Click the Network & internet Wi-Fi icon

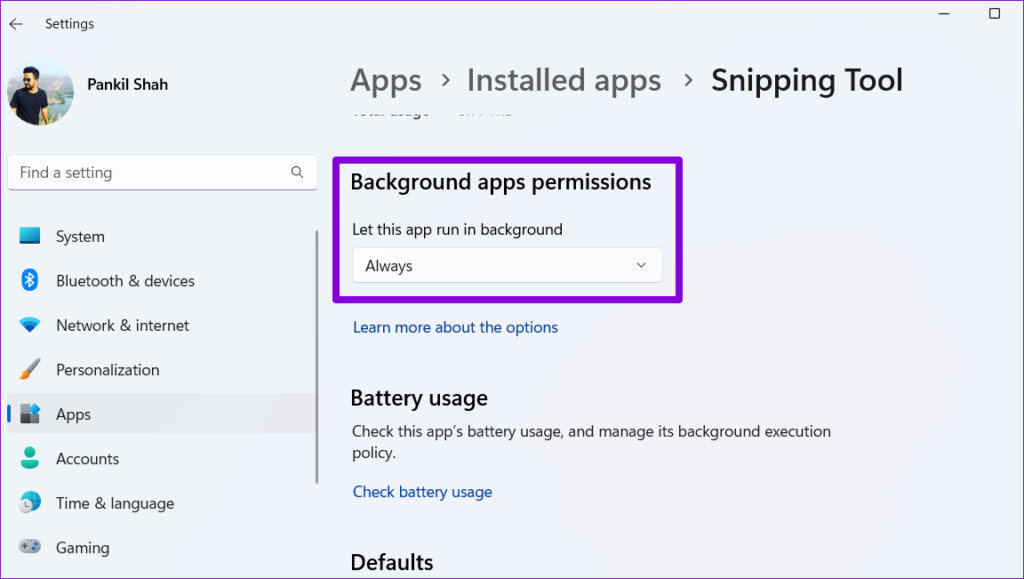[29, 325]
